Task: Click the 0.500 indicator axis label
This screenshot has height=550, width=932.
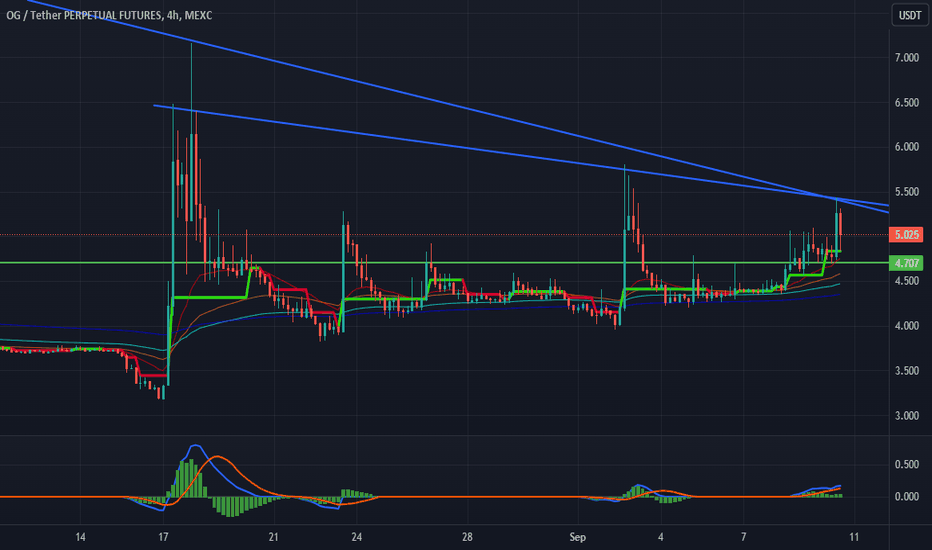Action: click(x=906, y=464)
